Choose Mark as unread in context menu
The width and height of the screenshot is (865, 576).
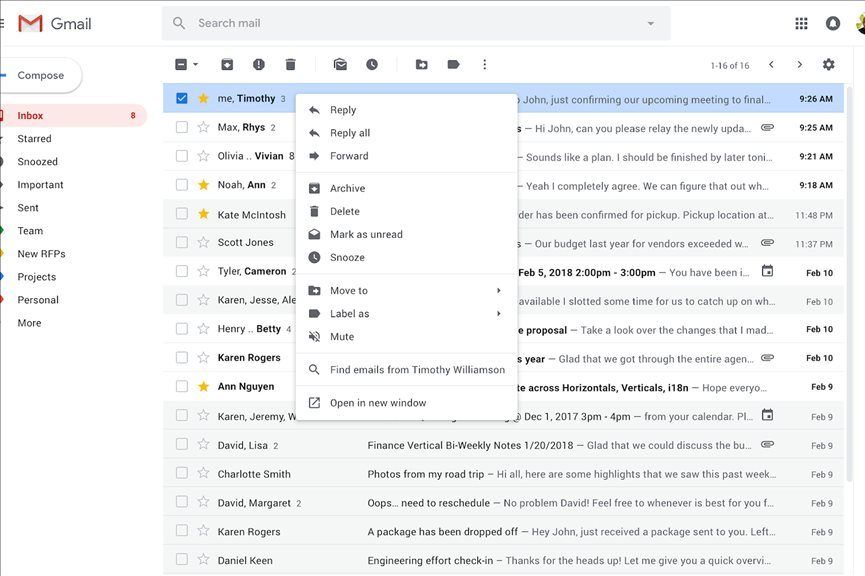(x=366, y=235)
